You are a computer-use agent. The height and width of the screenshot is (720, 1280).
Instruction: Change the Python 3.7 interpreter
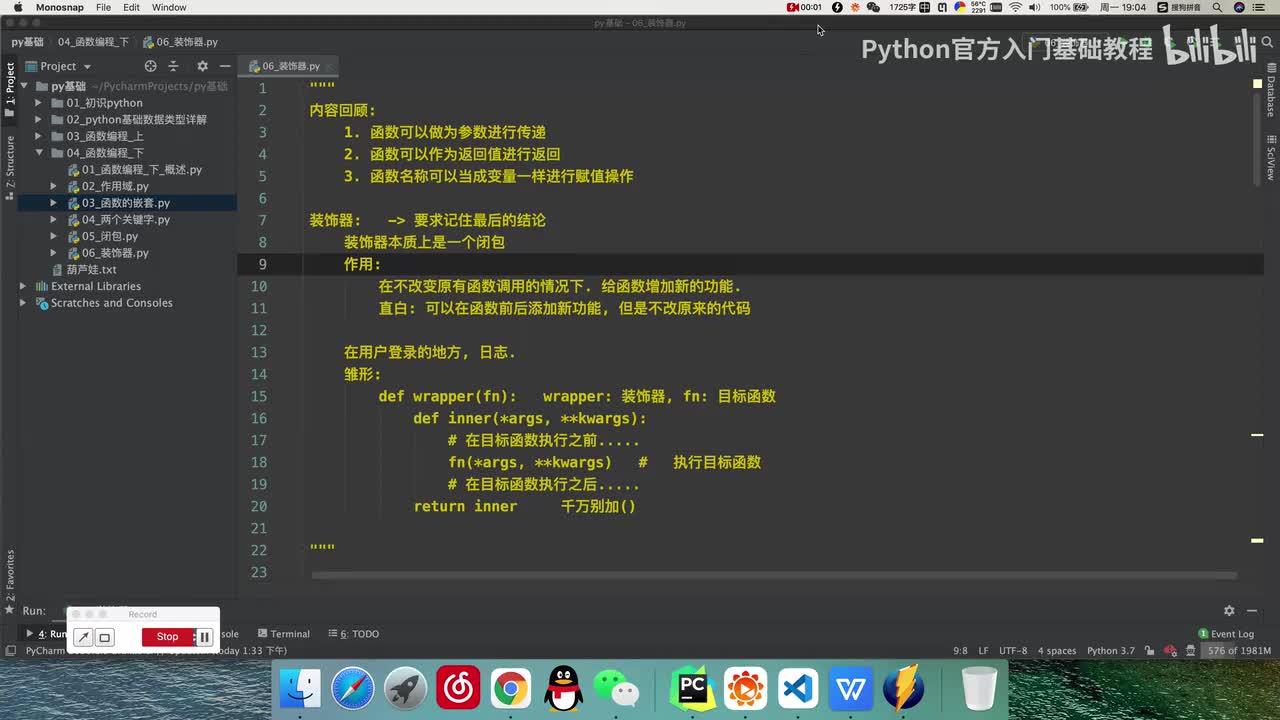click(1110, 651)
